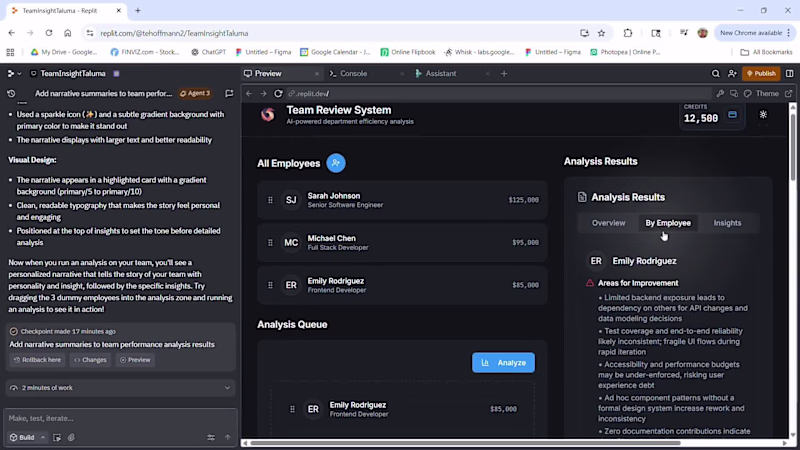Viewport: 800px width, 450px height.
Task: Click the chat input field
Action: tap(120, 418)
